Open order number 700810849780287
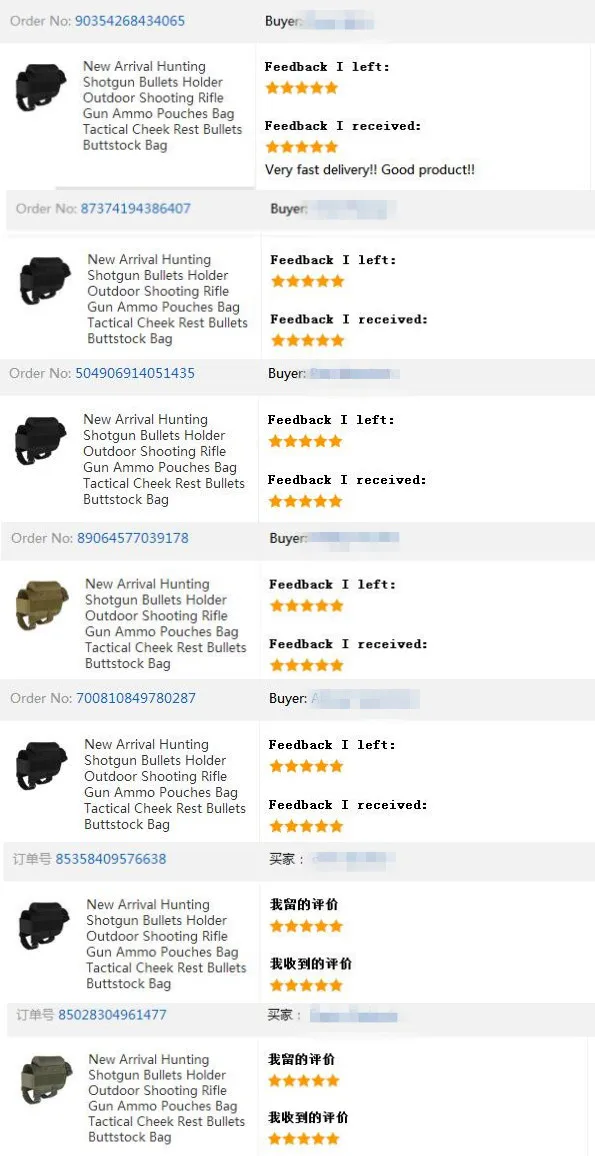Image resolution: width=595 pixels, height=1156 pixels. pyautogui.click(x=136, y=698)
